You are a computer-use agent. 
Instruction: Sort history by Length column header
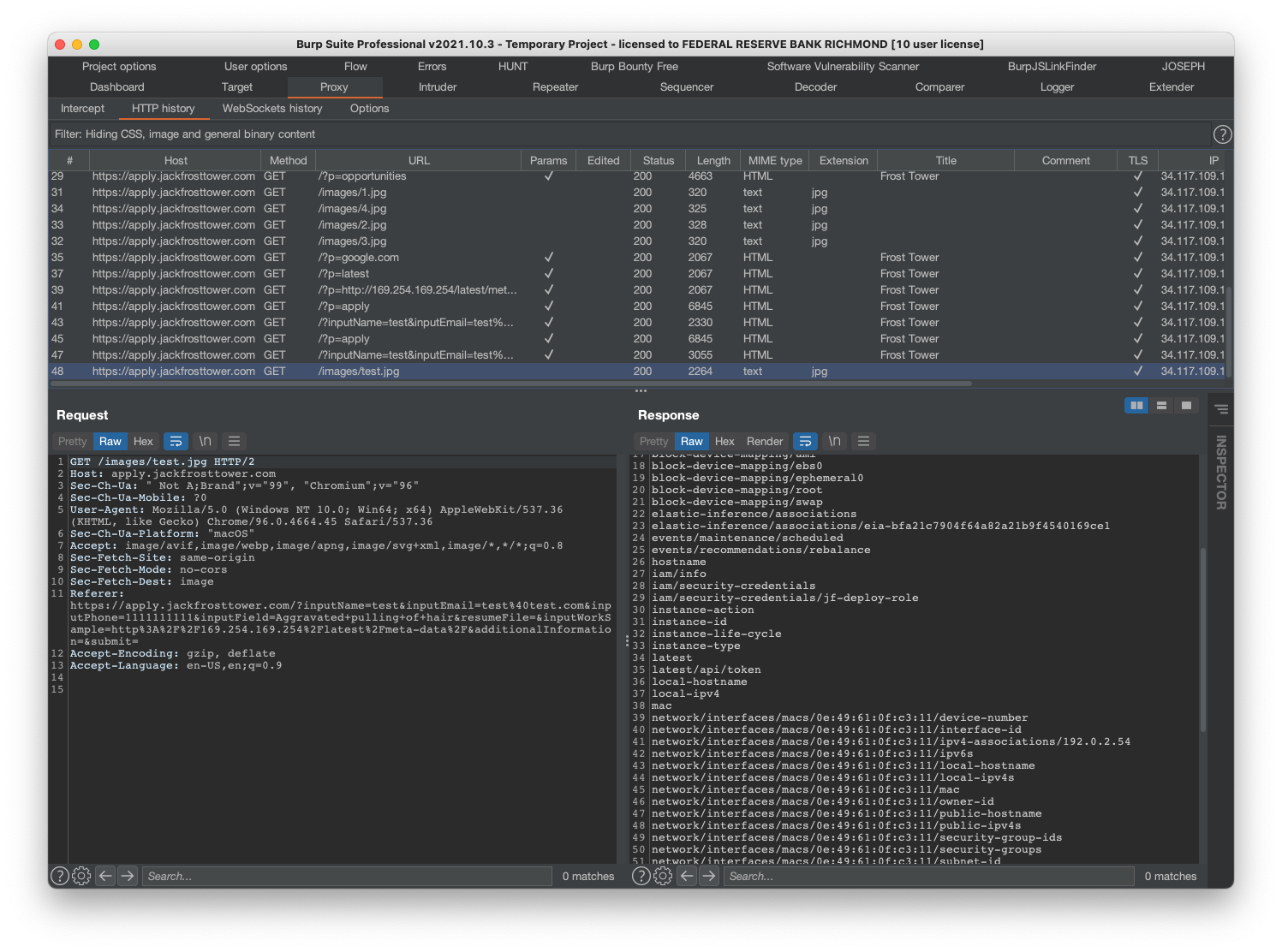(x=713, y=160)
